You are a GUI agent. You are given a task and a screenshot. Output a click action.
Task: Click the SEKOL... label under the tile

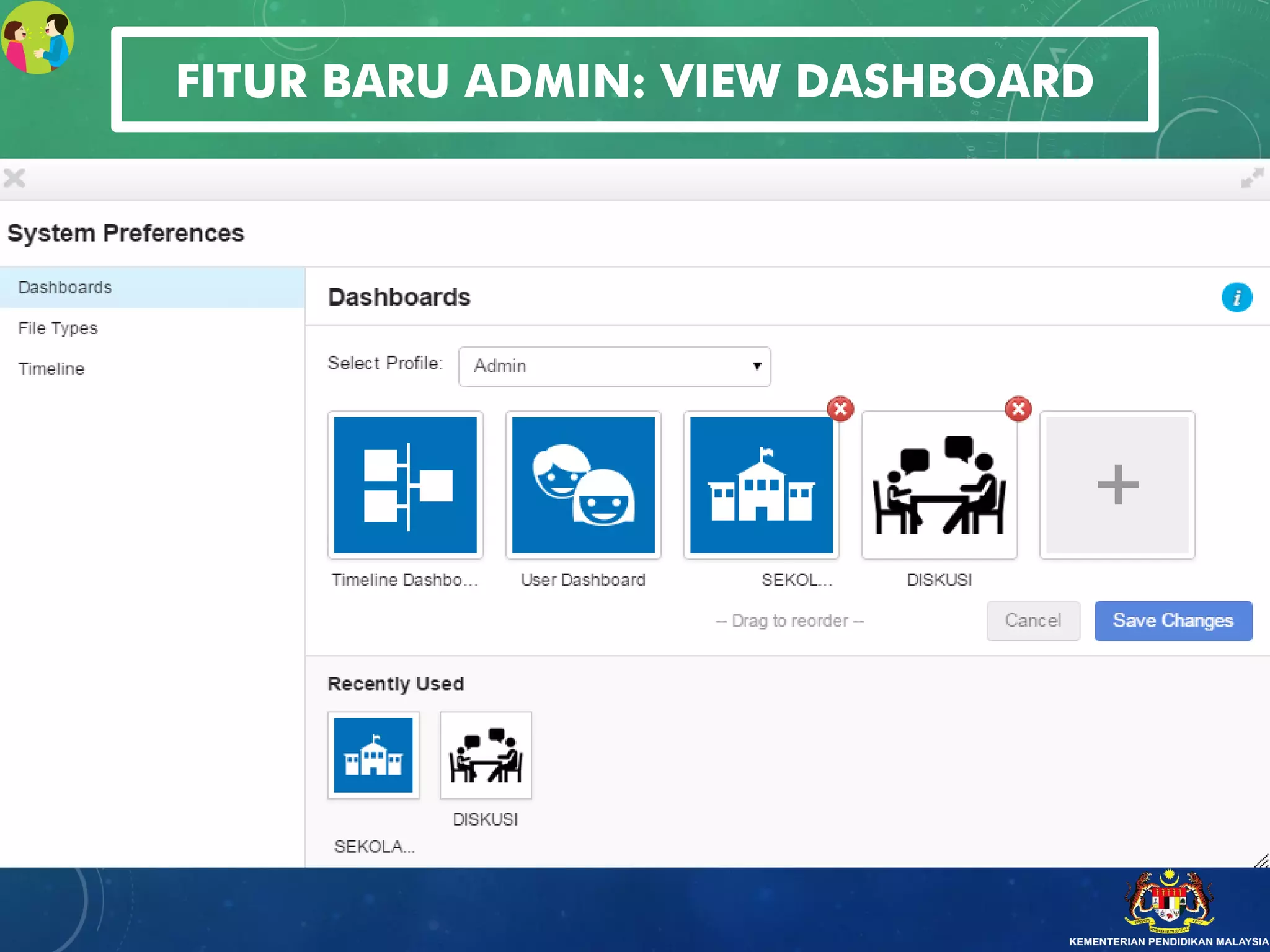point(796,580)
